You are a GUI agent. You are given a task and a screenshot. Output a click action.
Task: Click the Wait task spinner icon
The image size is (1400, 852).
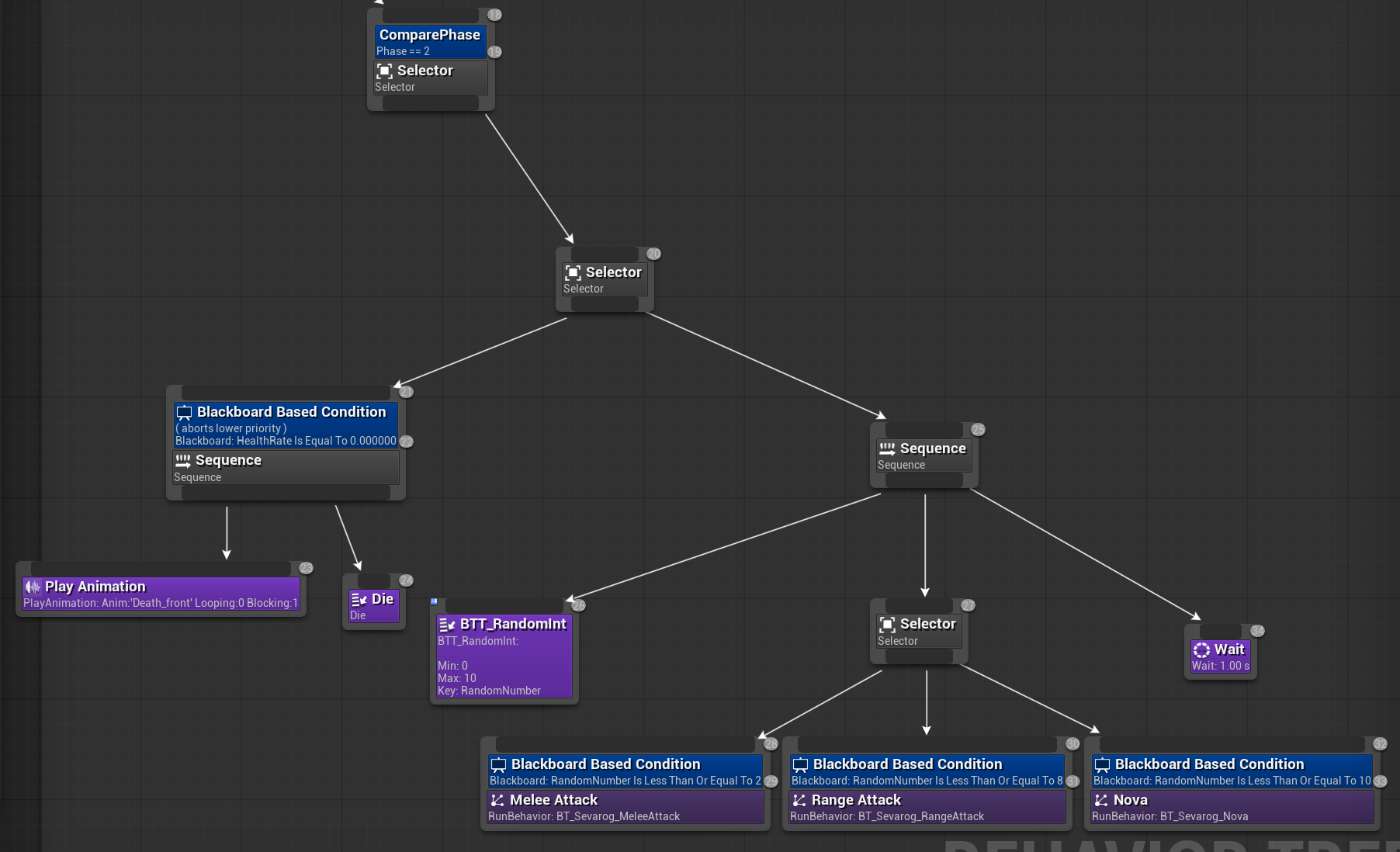(x=1201, y=650)
